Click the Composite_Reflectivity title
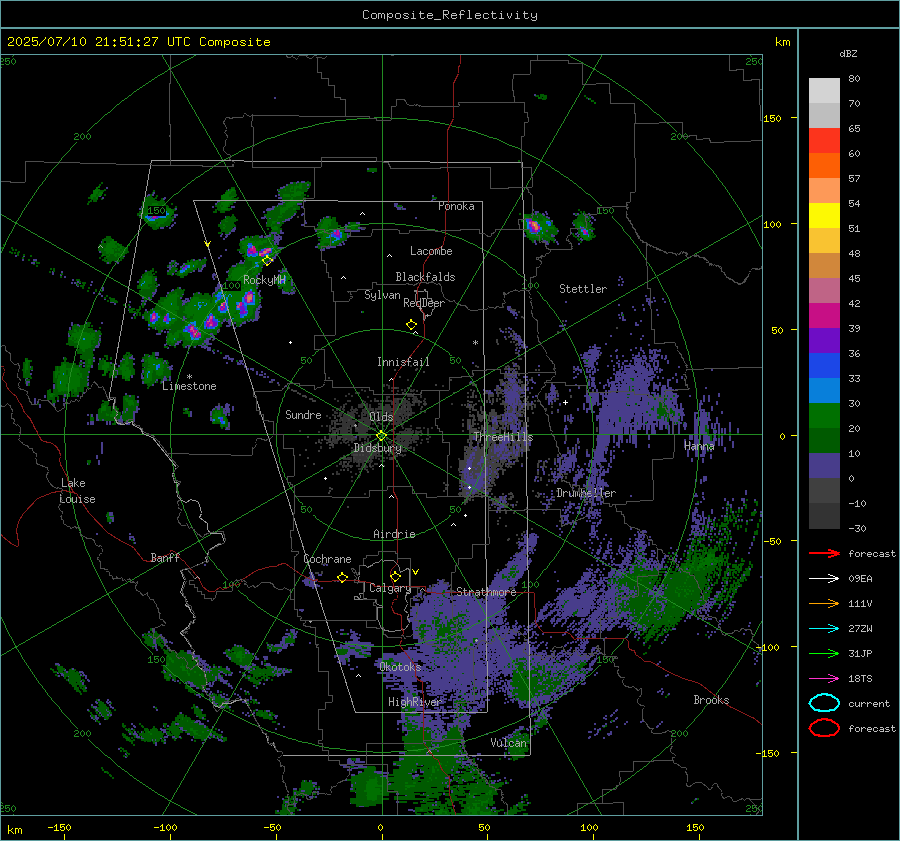The image size is (900, 841). 449,15
